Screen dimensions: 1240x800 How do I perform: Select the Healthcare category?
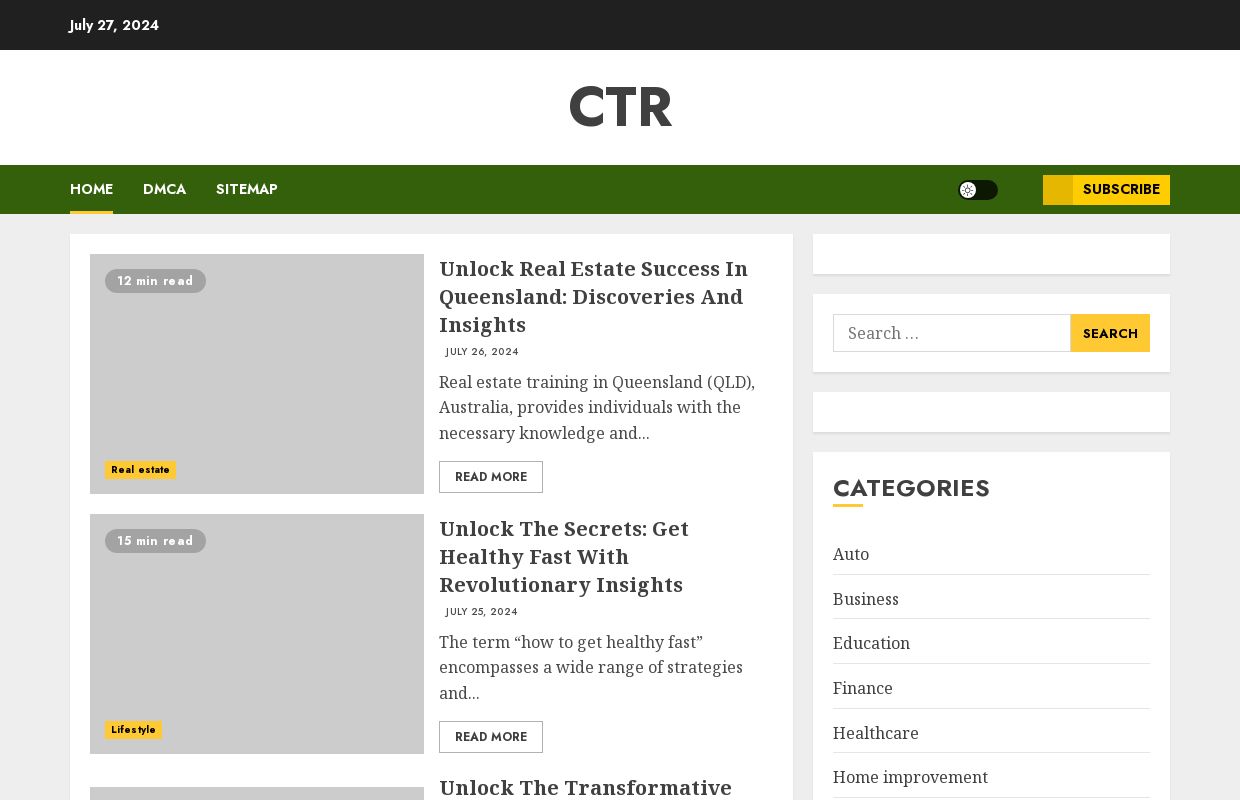[x=876, y=733]
